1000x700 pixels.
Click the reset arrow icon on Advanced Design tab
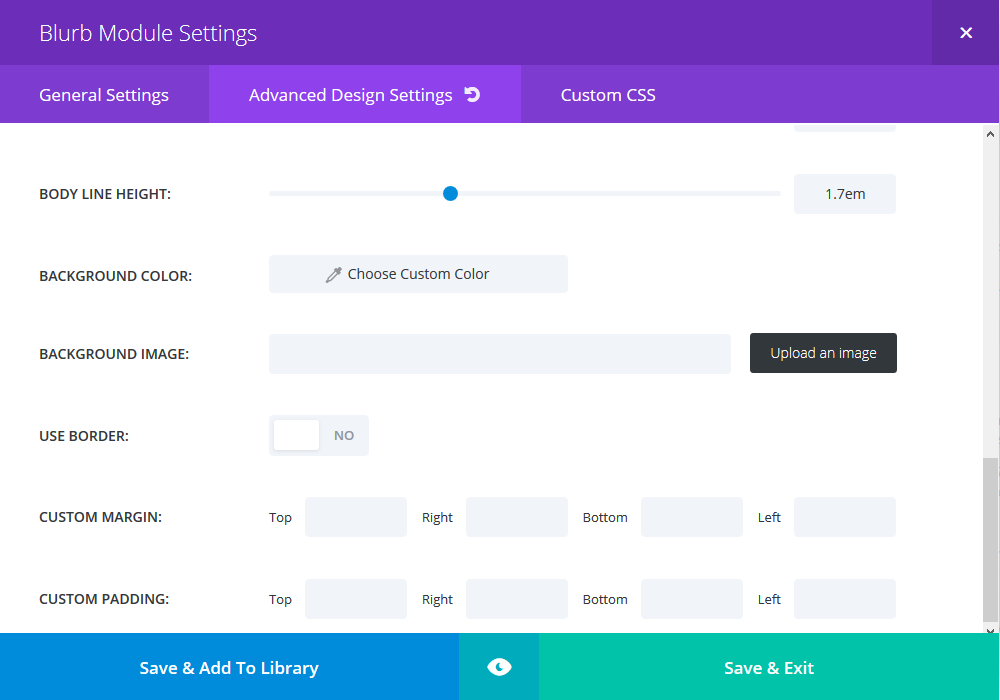(472, 94)
